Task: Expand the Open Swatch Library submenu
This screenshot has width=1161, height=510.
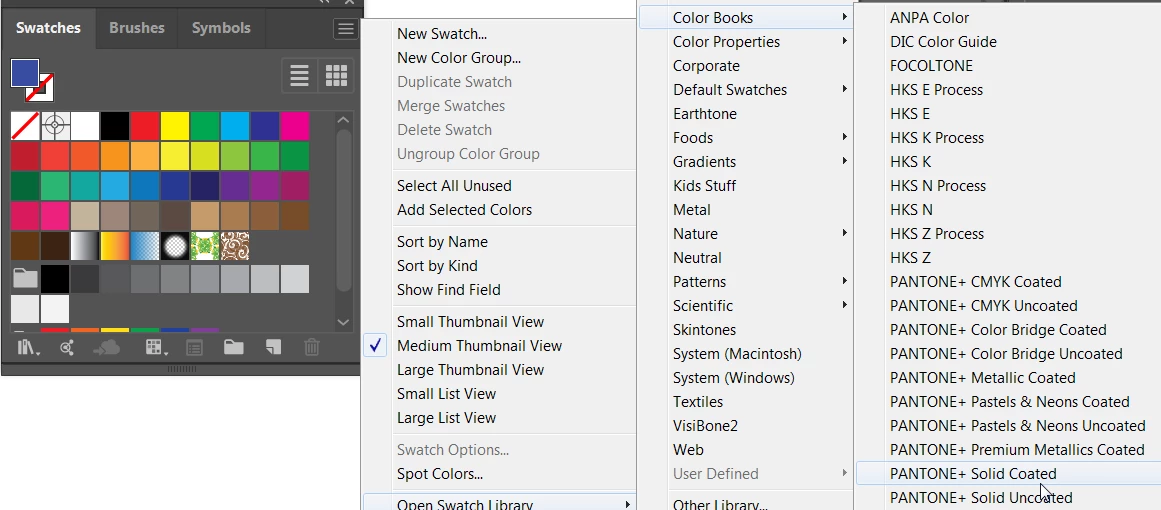Action: [499, 503]
